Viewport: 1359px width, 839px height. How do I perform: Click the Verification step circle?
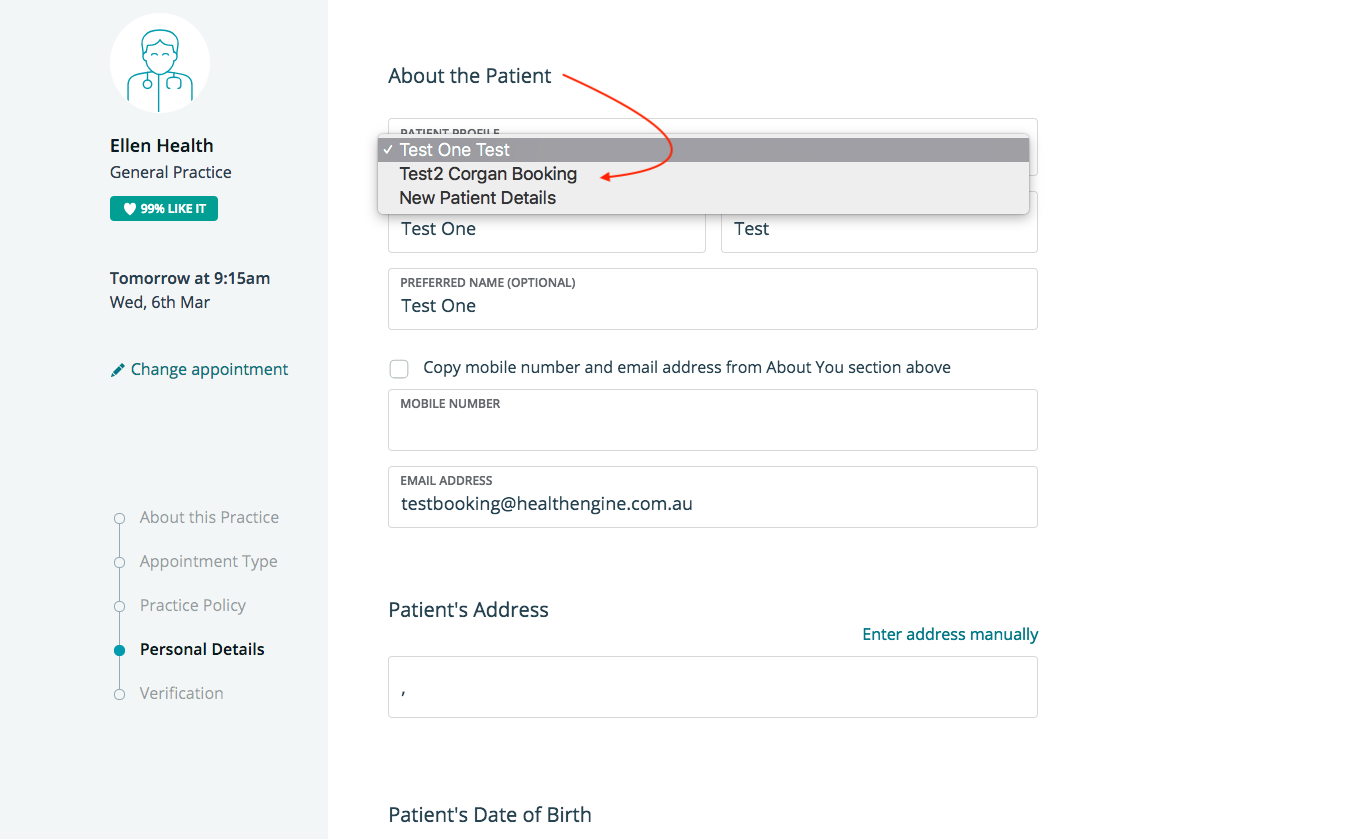pyautogui.click(x=120, y=694)
